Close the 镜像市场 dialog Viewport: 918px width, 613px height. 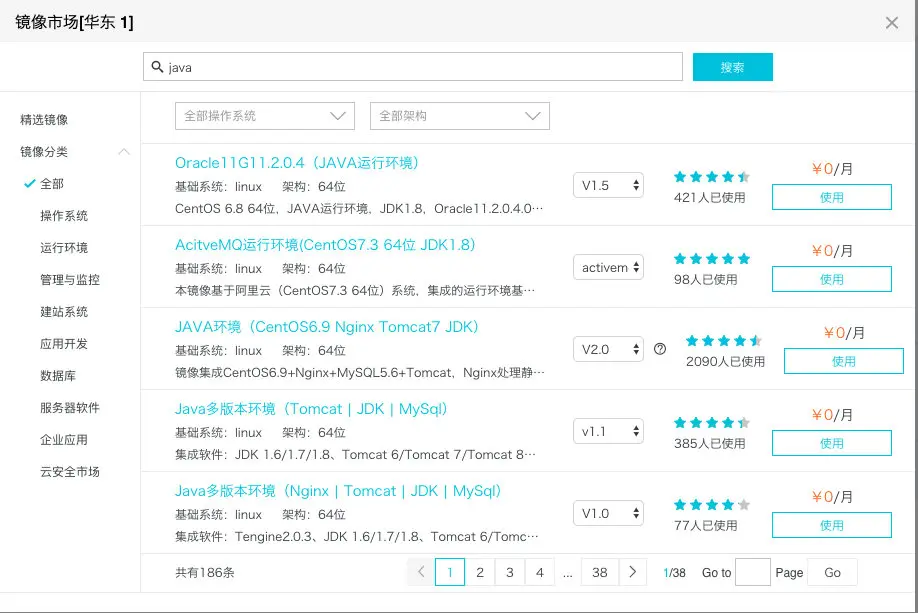[892, 23]
